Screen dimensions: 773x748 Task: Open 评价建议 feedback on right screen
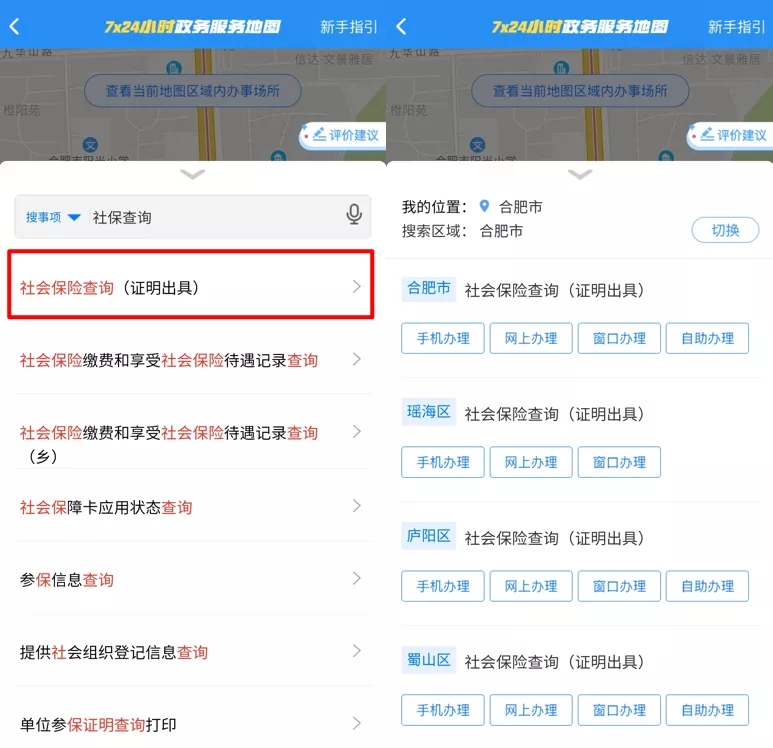click(x=730, y=135)
